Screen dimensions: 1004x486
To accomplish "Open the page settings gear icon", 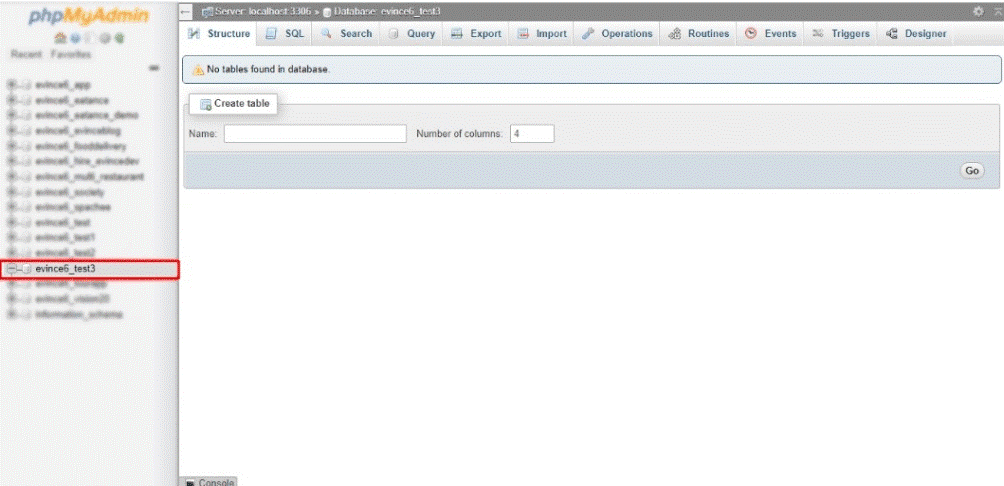I will coord(977,10).
